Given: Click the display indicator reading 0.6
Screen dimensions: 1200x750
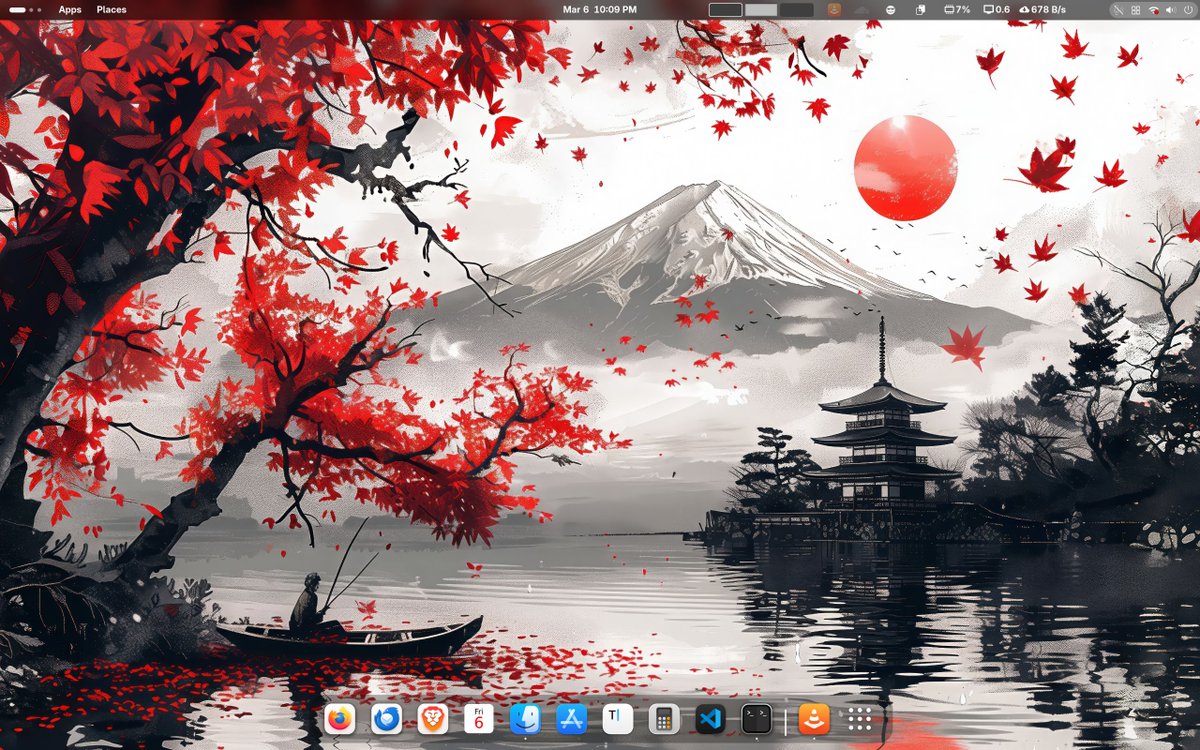Looking at the screenshot, I should coord(997,9).
